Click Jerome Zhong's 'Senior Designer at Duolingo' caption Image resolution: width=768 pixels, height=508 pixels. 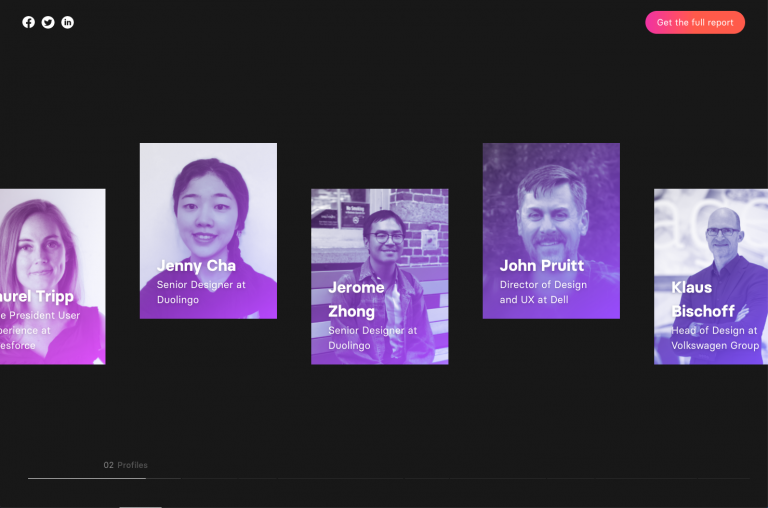[x=373, y=338]
